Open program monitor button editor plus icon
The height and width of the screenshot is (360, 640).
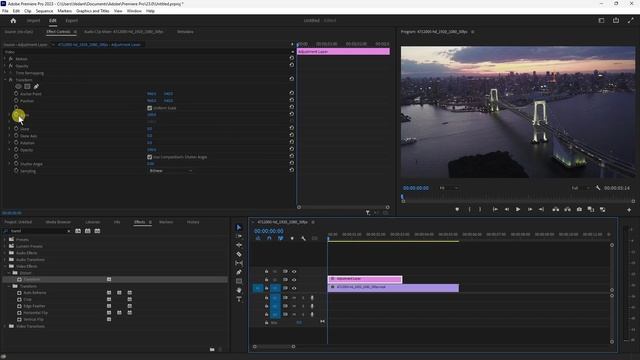coord(629,210)
